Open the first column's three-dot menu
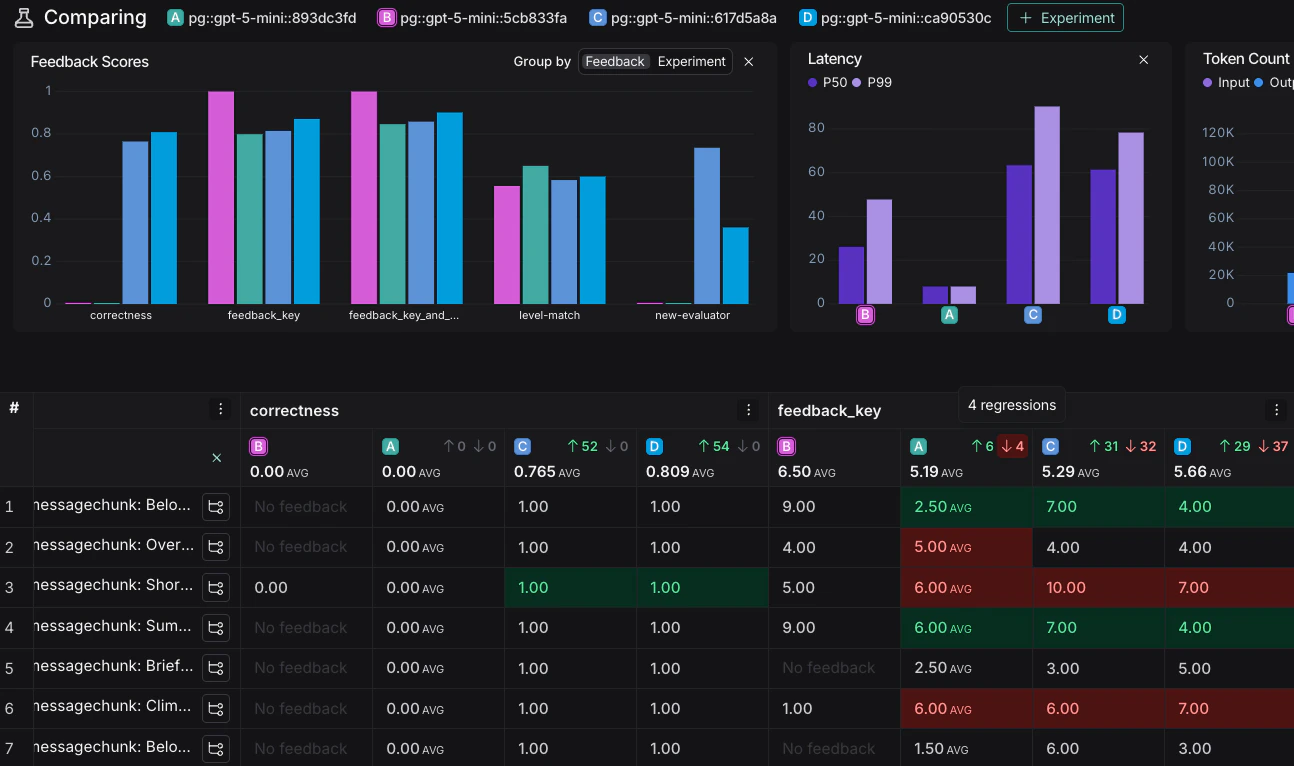 point(220,409)
